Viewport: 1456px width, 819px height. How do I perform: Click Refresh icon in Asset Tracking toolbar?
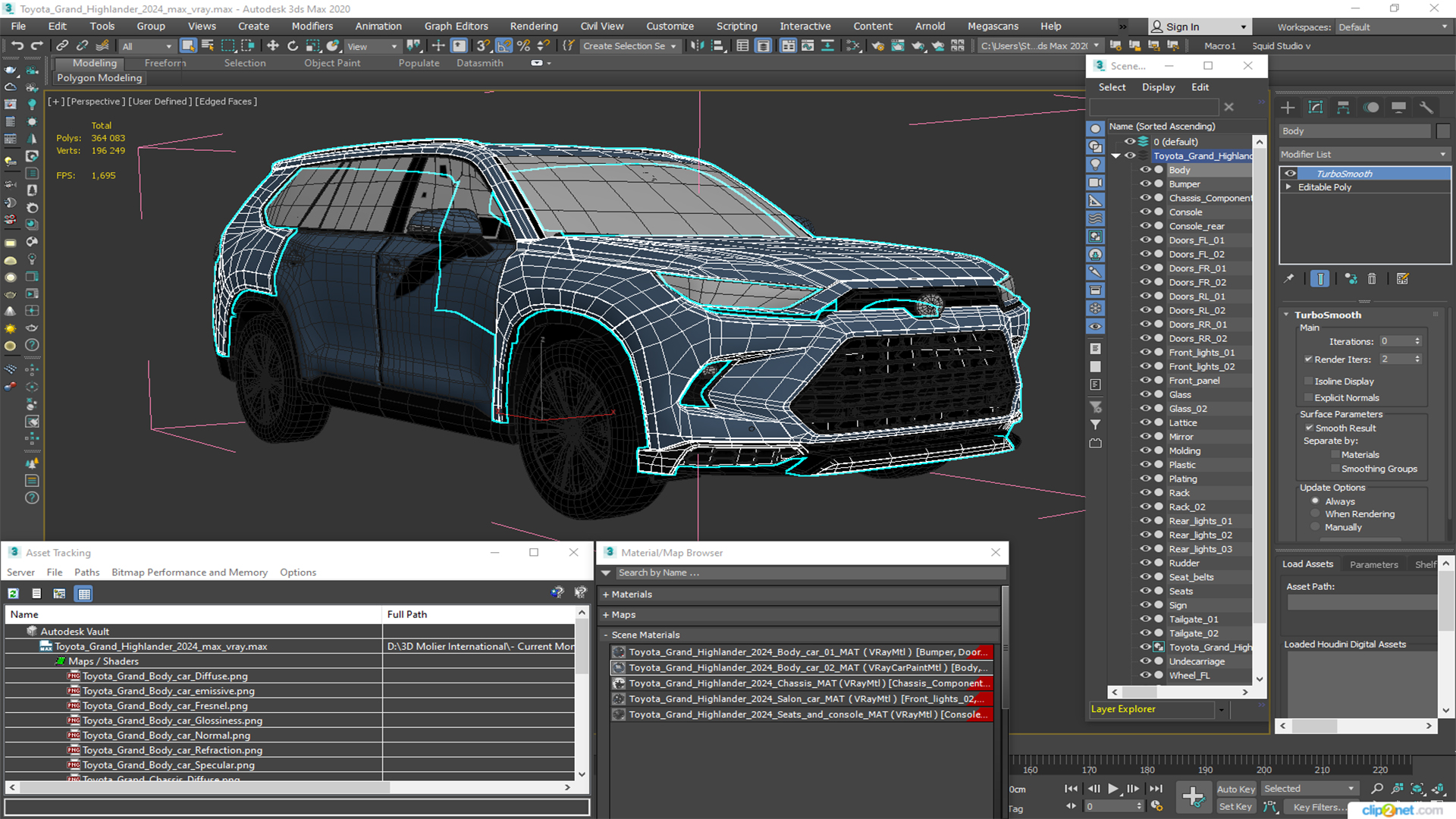coord(13,594)
